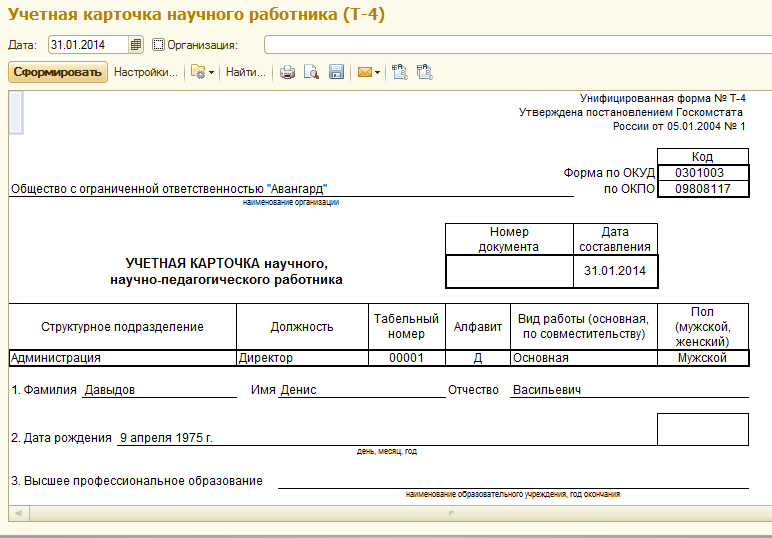Select the table number cell 00001

point(407,358)
